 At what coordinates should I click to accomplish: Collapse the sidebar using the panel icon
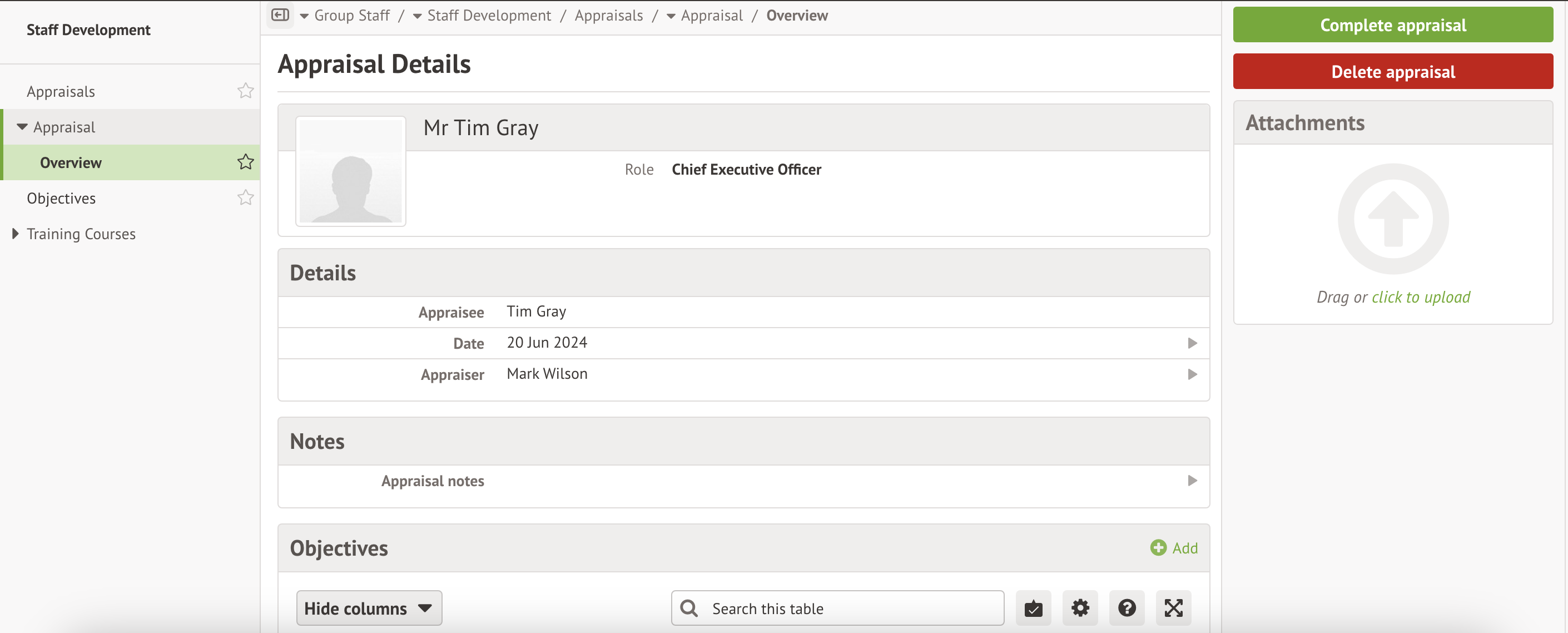tap(280, 14)
